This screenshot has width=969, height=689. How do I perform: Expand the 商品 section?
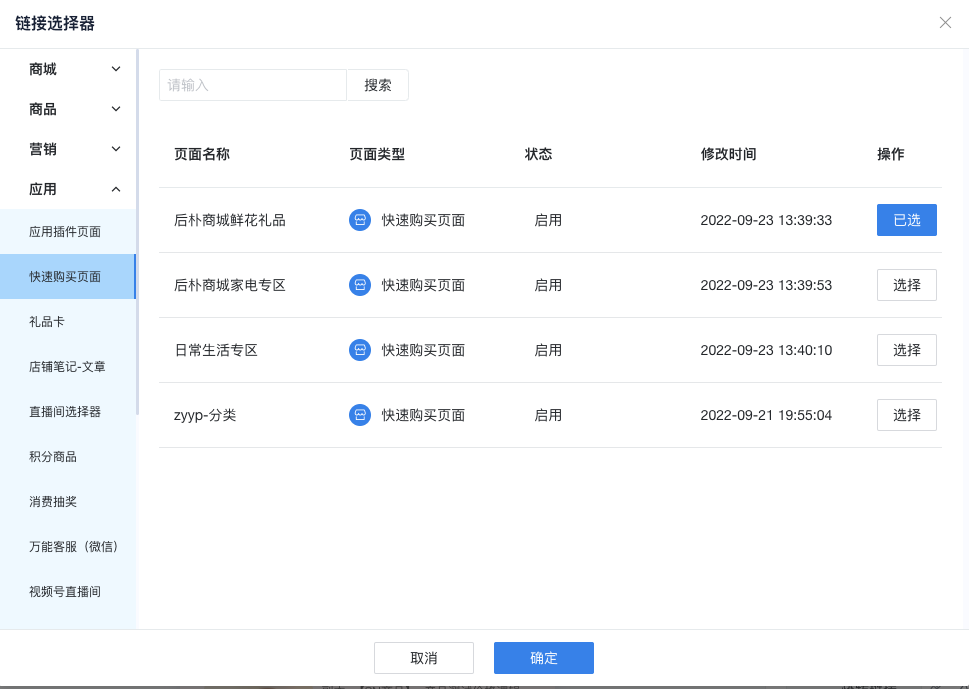click(68, 109)
